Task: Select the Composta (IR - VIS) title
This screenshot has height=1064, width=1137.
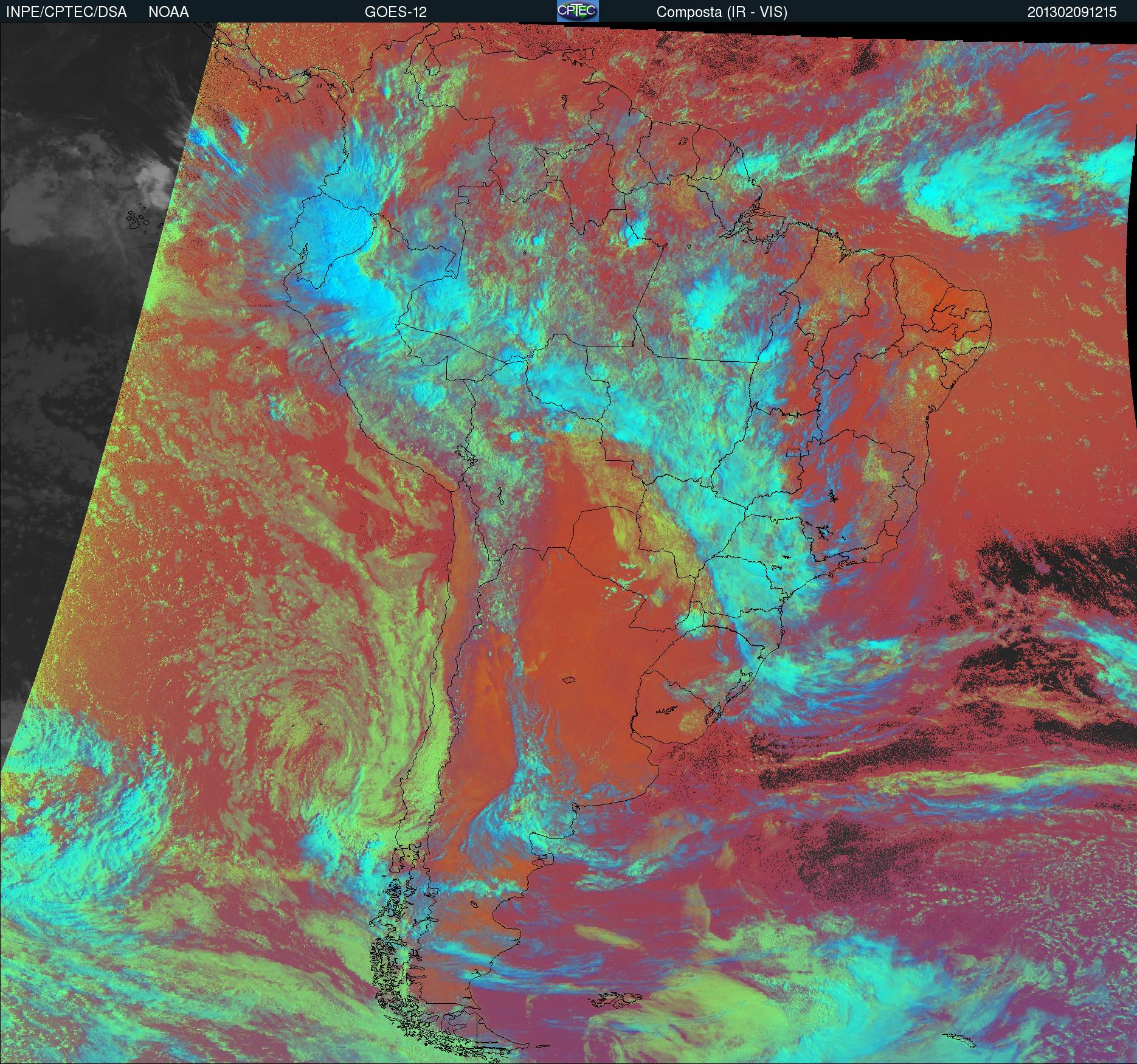Action: click(x=722, y=12)
